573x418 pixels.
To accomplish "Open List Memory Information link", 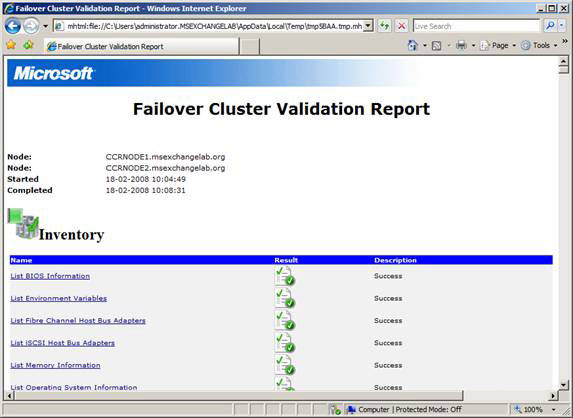I will 55,365.
